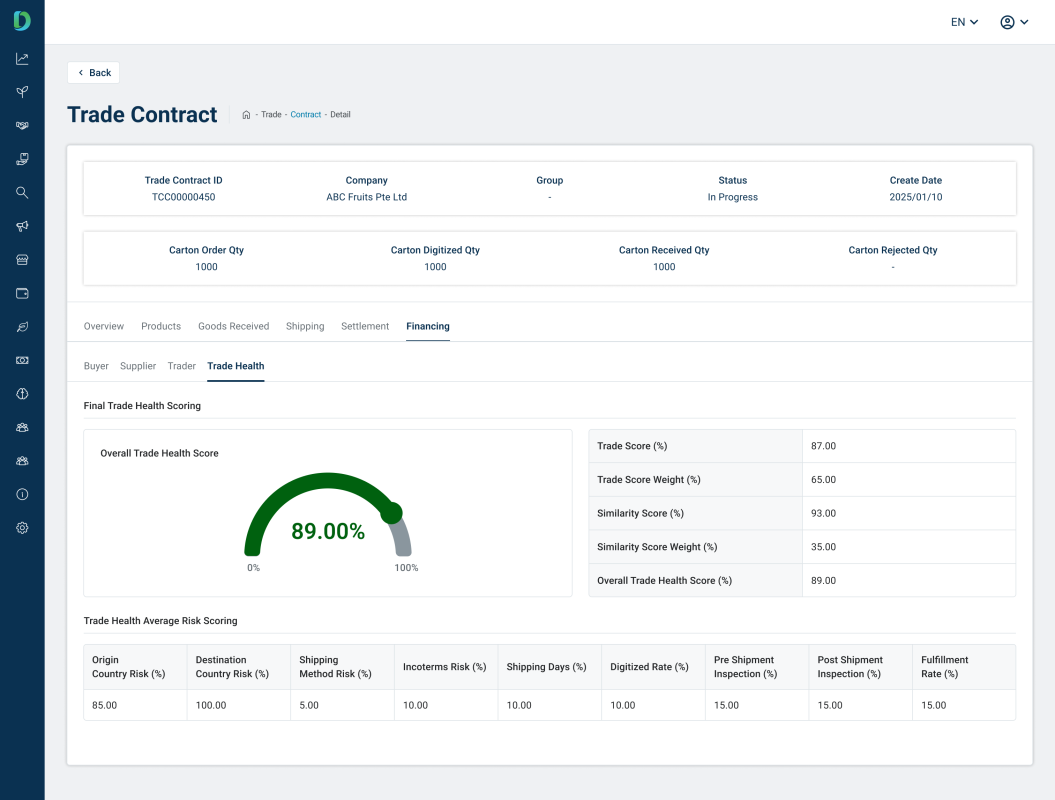Image resolution: width=1055 pixels, height=800 pixels.
Task: Expand the EN language dropdown
Action: tap(964, 22)
